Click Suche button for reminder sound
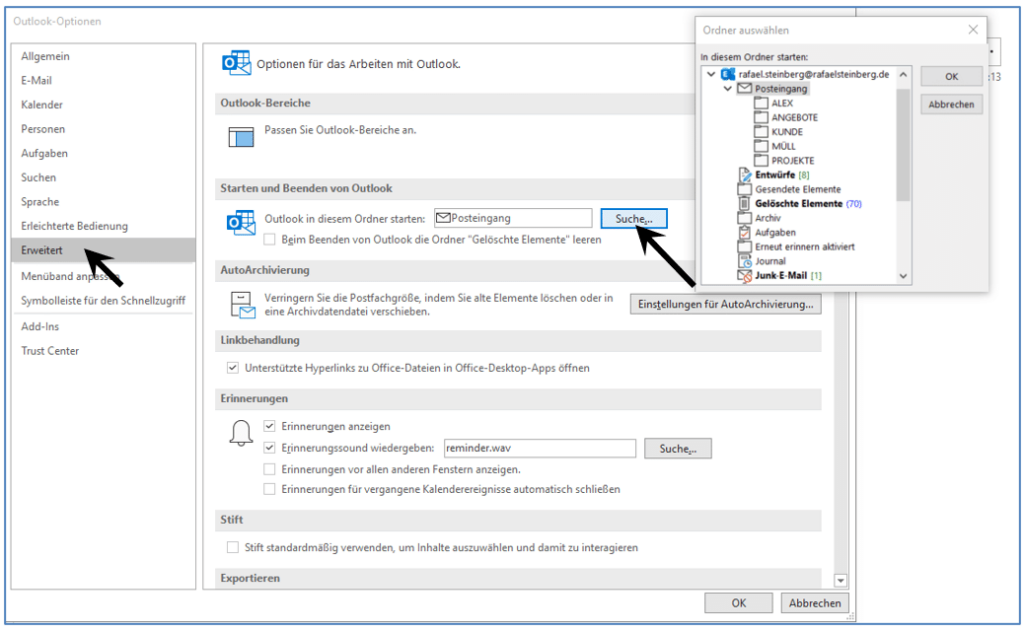Screen dimensions: 1024x632 (678, 449)
